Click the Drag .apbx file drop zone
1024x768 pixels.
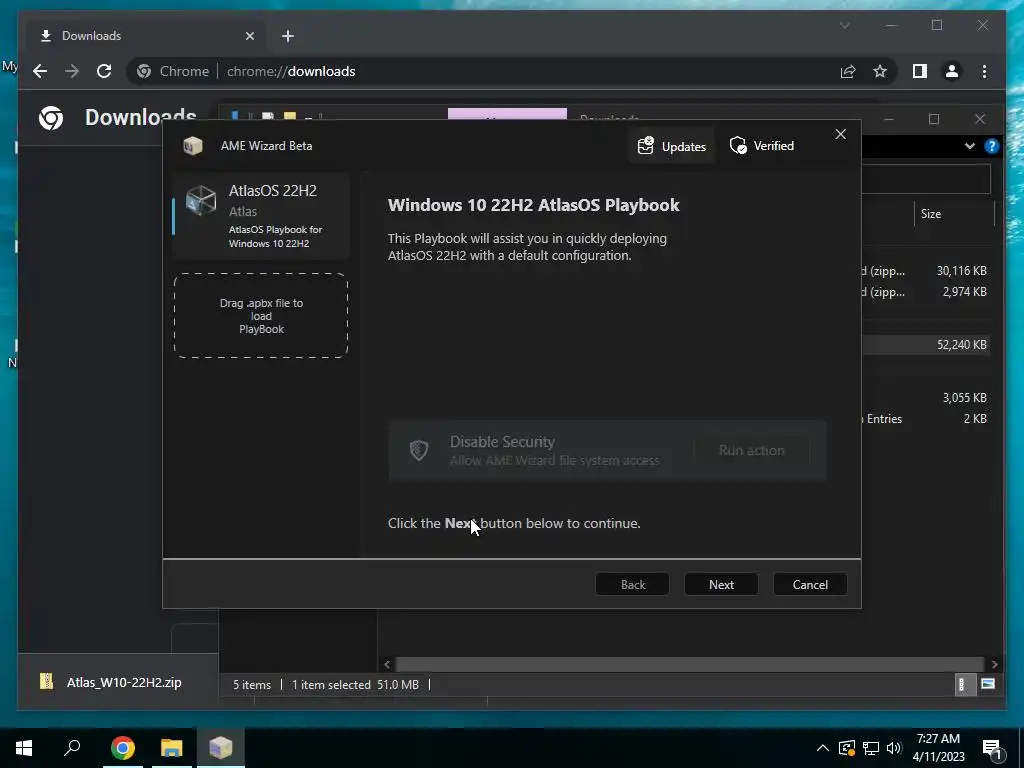[261, 316]
